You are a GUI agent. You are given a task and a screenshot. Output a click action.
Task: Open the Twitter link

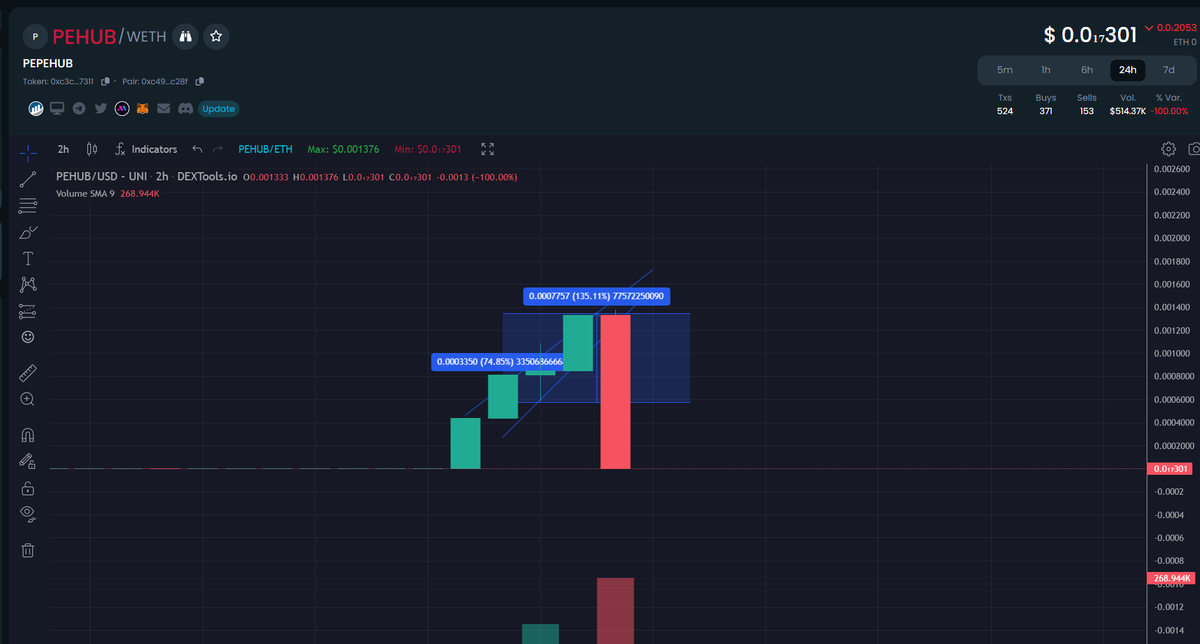100,108
